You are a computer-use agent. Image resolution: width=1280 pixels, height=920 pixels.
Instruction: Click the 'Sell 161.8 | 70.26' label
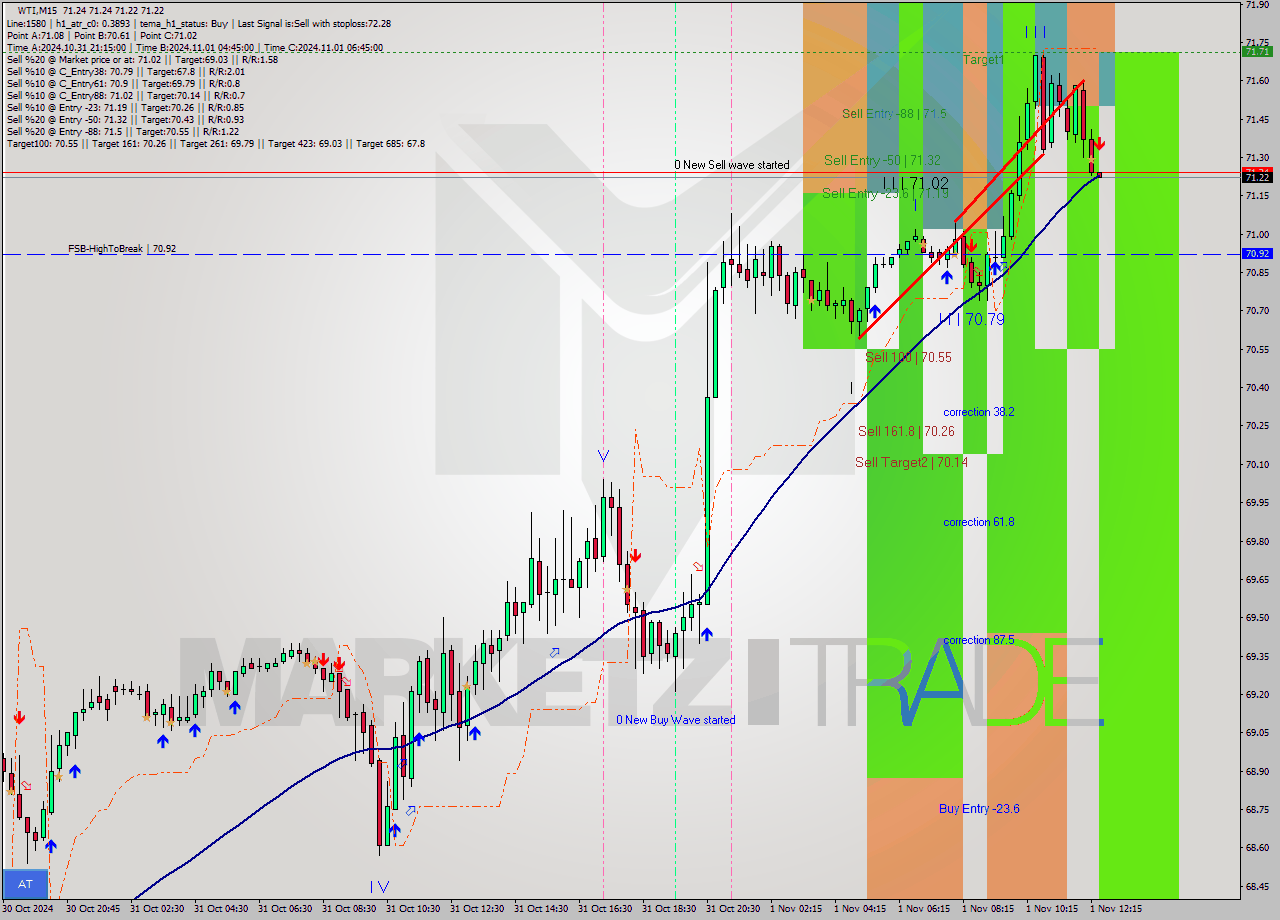tap(906, 431)
